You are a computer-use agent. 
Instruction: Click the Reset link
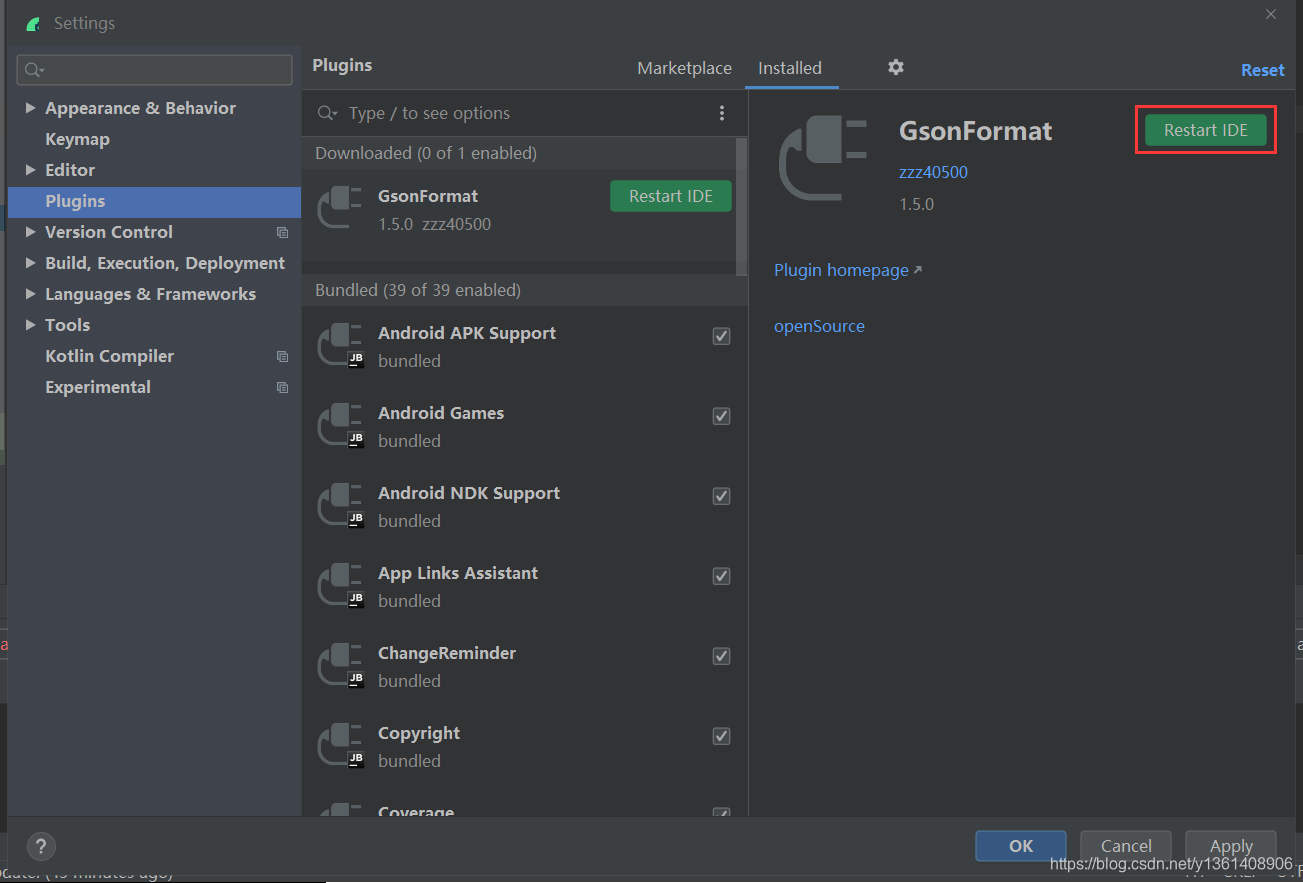pos(1262,70)
